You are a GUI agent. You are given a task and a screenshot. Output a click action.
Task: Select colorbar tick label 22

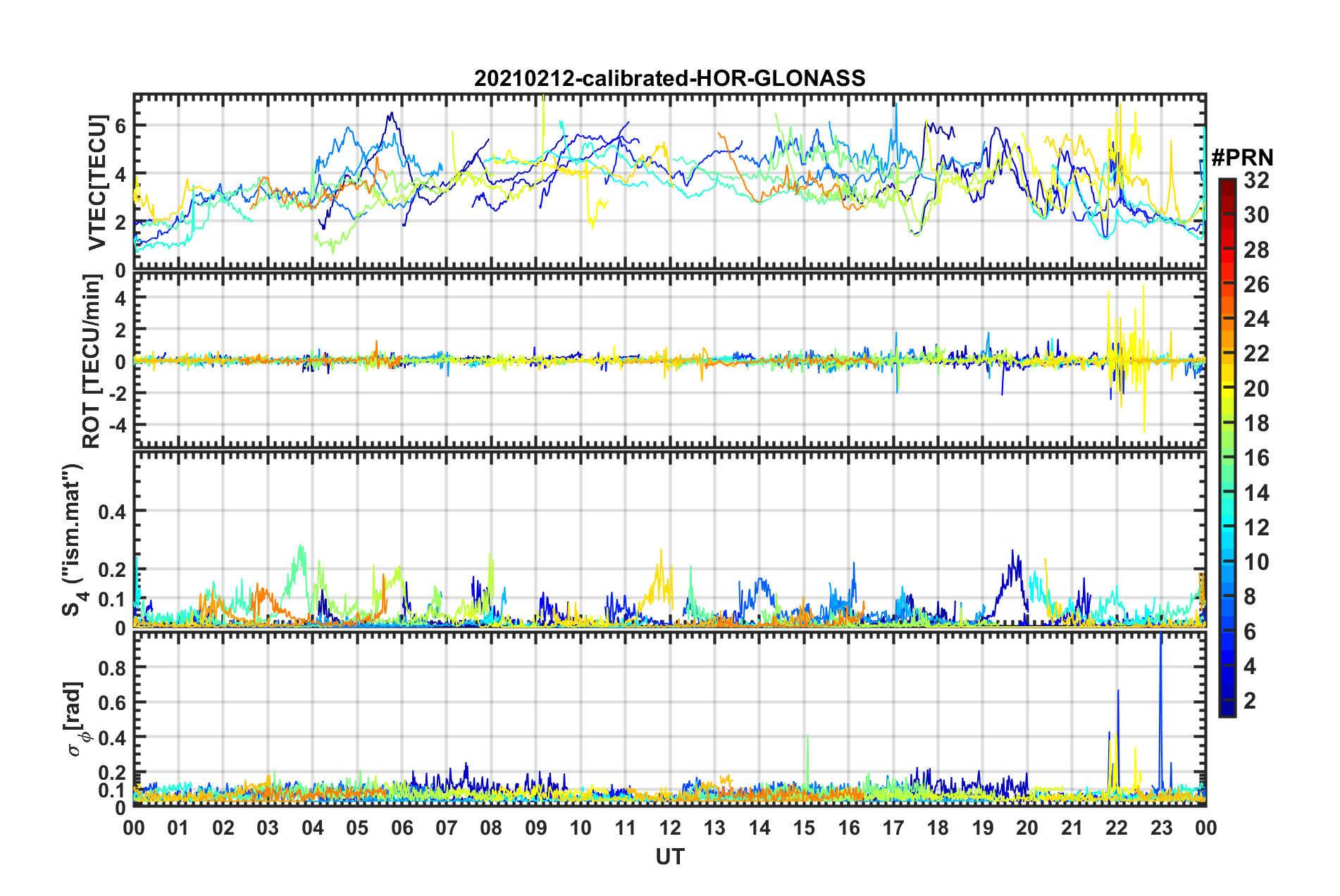[x=1256, y=354]
